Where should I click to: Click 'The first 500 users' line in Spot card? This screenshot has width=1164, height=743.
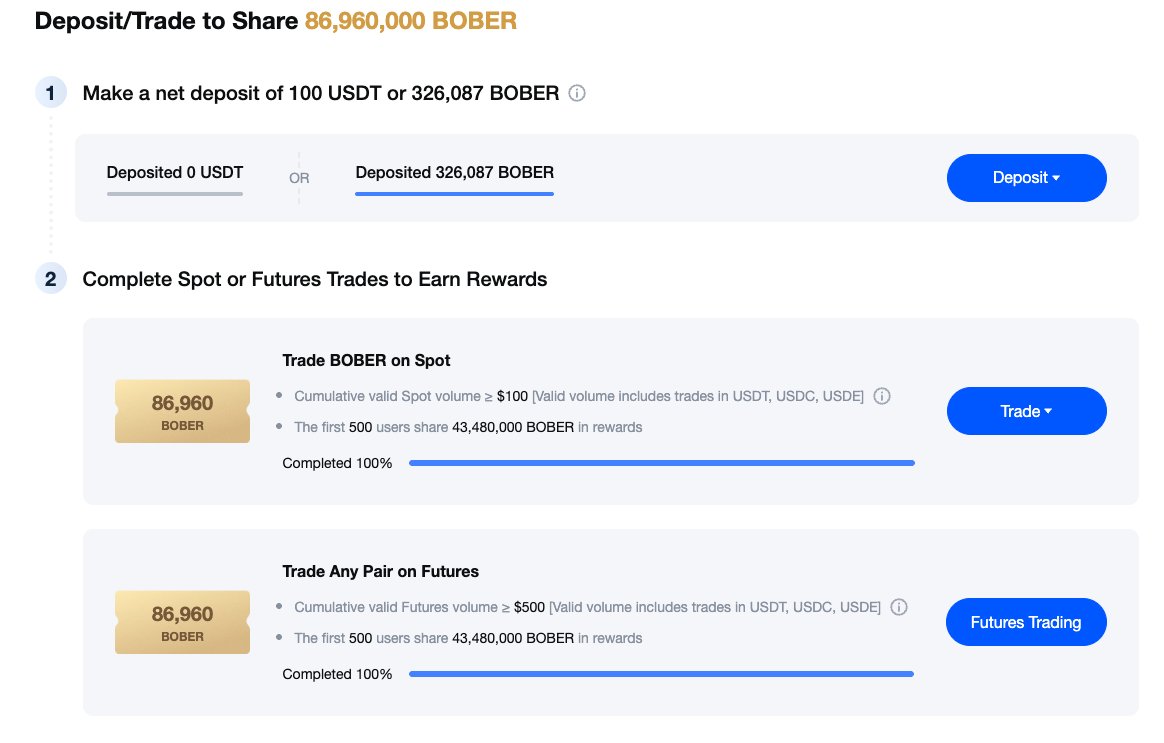pyautogui.click(x=468, y=428)
